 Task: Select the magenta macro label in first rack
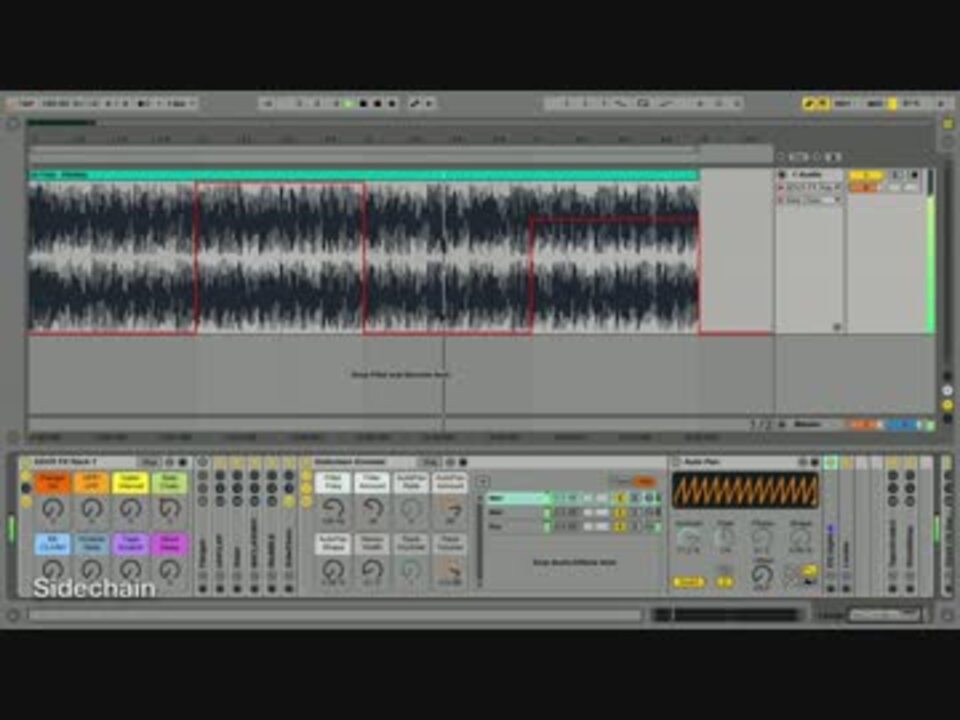pyautogui.click(x=170, y=544)
